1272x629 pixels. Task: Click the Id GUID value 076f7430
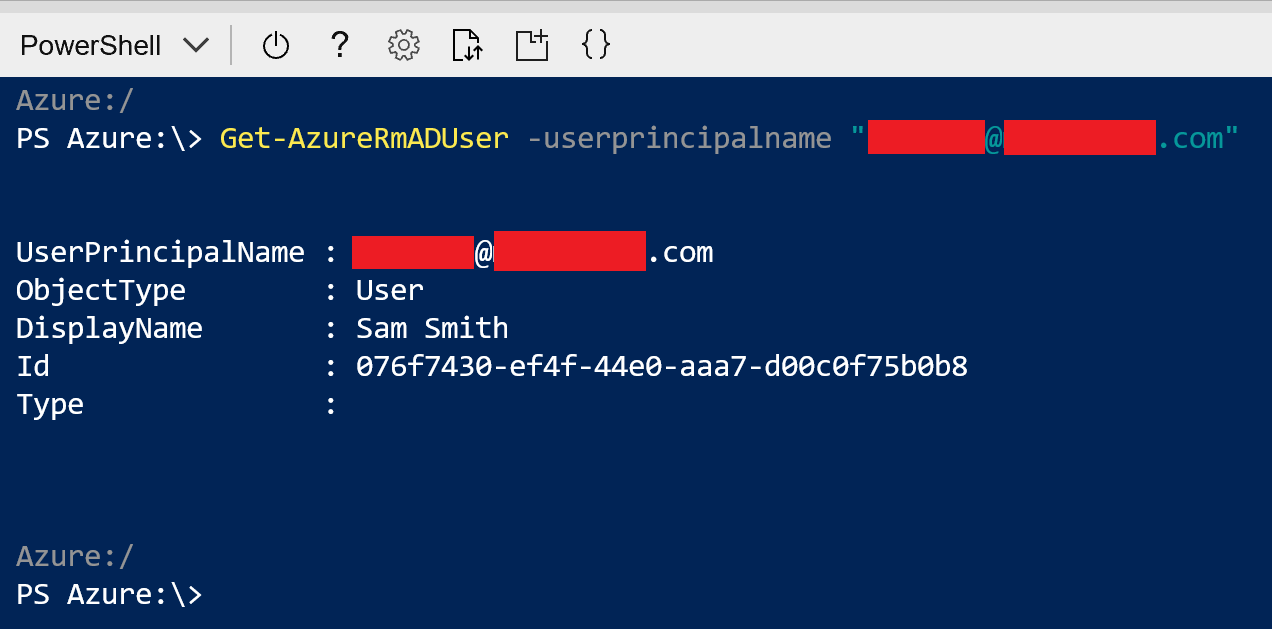[661, 367]
